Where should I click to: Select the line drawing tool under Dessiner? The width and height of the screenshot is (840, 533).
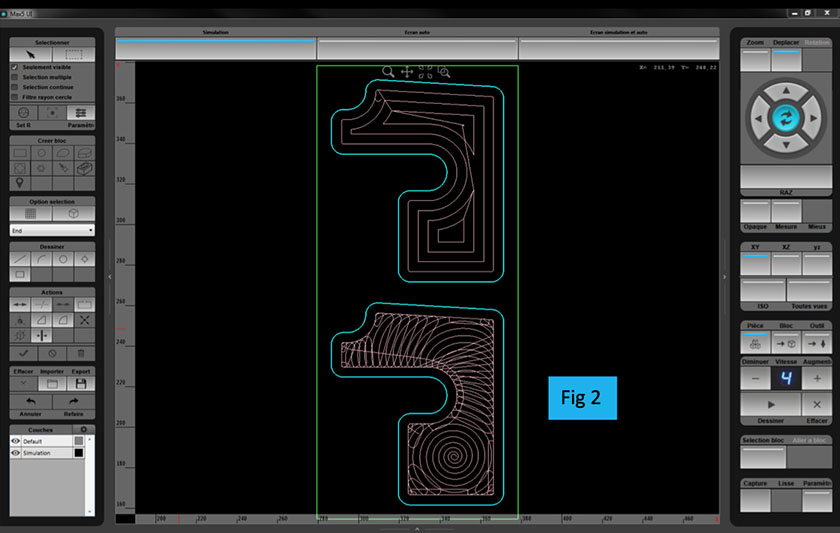(21, 258)
